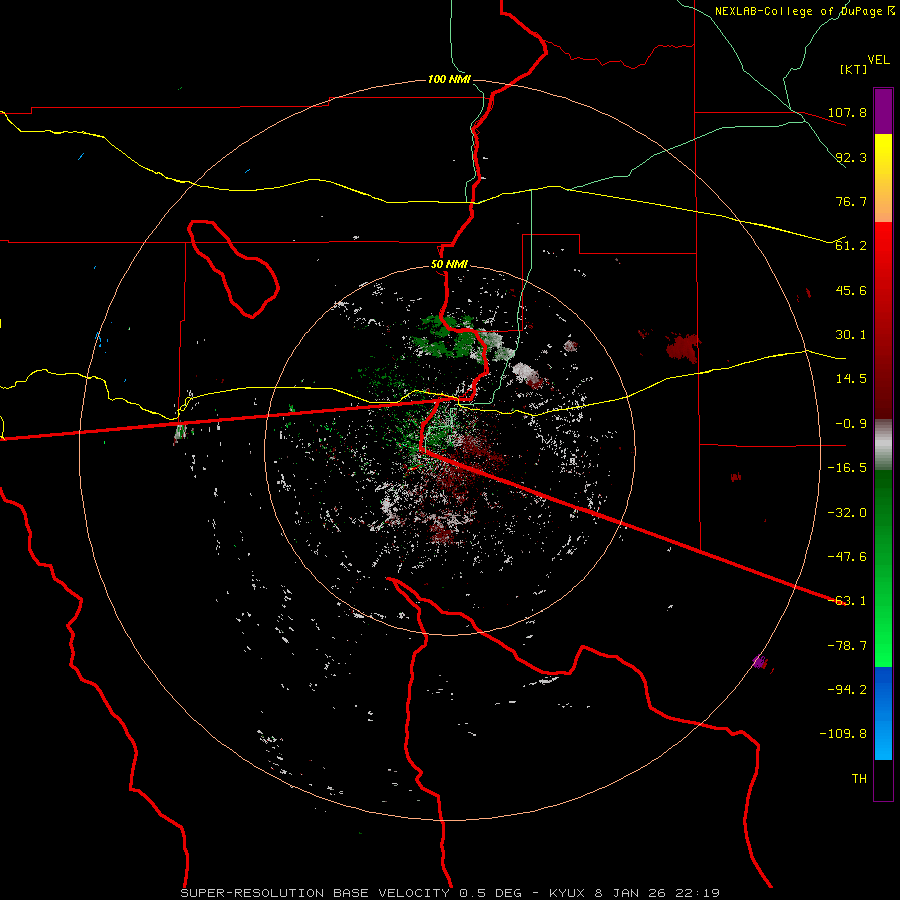Screen dimensions: 900x900
Task: Click the NEXLAB-College of DuPage watermark text
Action: tap(801, 11)
